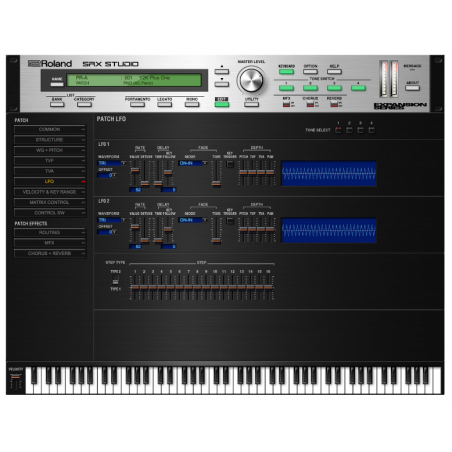Toggle the LFO 1 Key Trigger button

230,164
